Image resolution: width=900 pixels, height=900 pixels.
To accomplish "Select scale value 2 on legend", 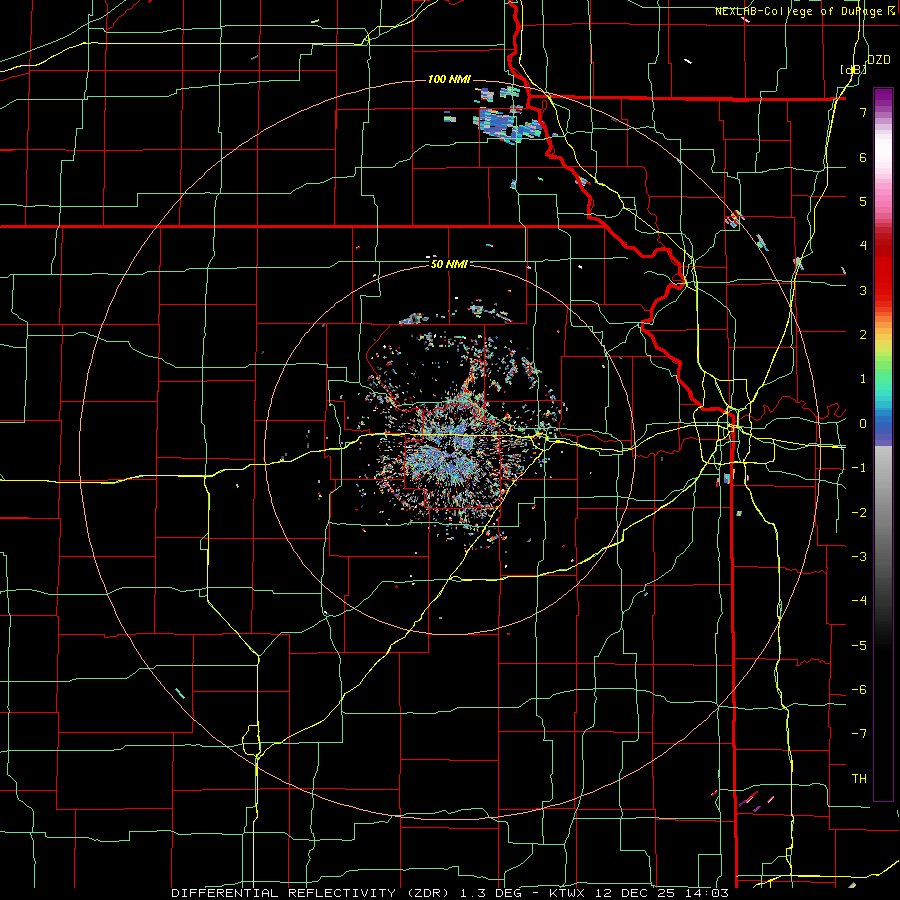I will coord(863,335).
